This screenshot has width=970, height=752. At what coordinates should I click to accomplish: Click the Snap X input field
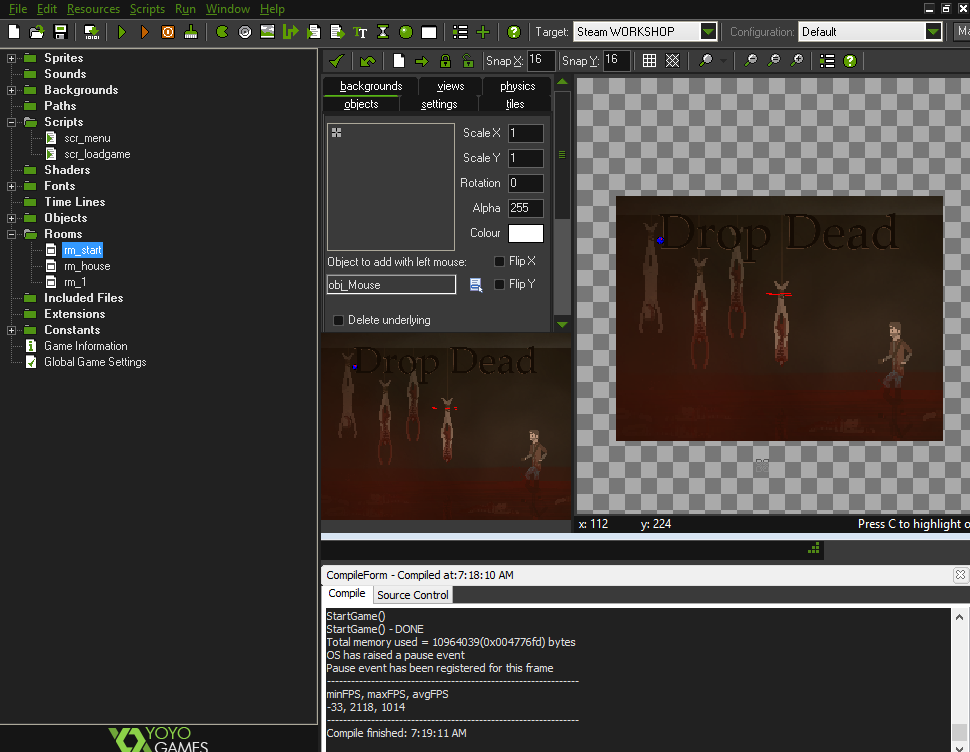(x=540, y=61)
